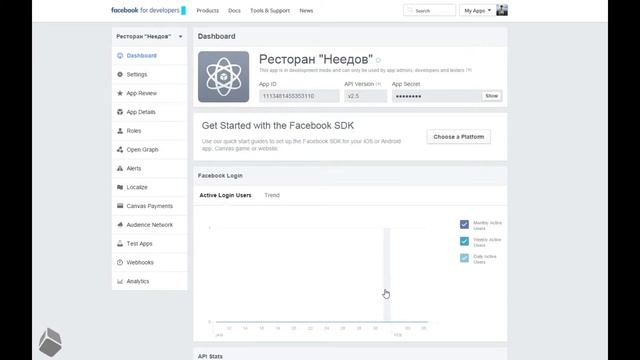Uncheck Monthly Active Users checkbox

[464, 224]
